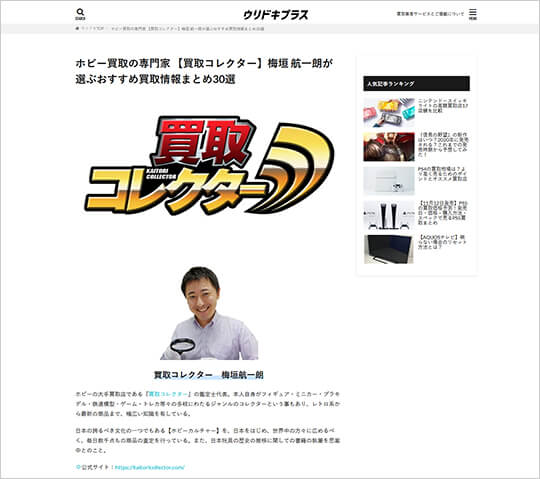Open the PS4 買取相場 article title
This screenshot has width=540, height=479.
443,174
